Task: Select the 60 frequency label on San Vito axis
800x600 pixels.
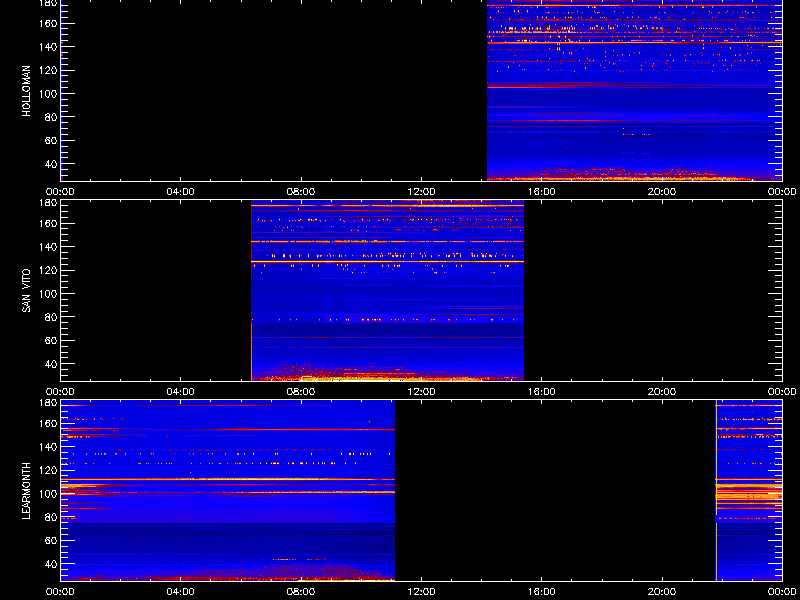Action: (53, 340)
